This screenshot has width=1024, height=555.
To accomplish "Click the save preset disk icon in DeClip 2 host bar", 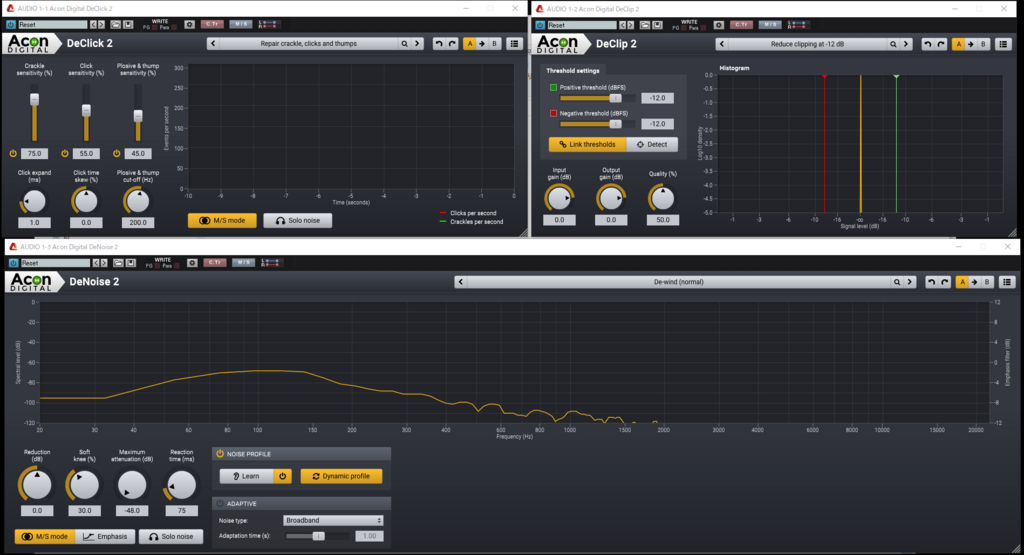I will [x=658, y=25].
